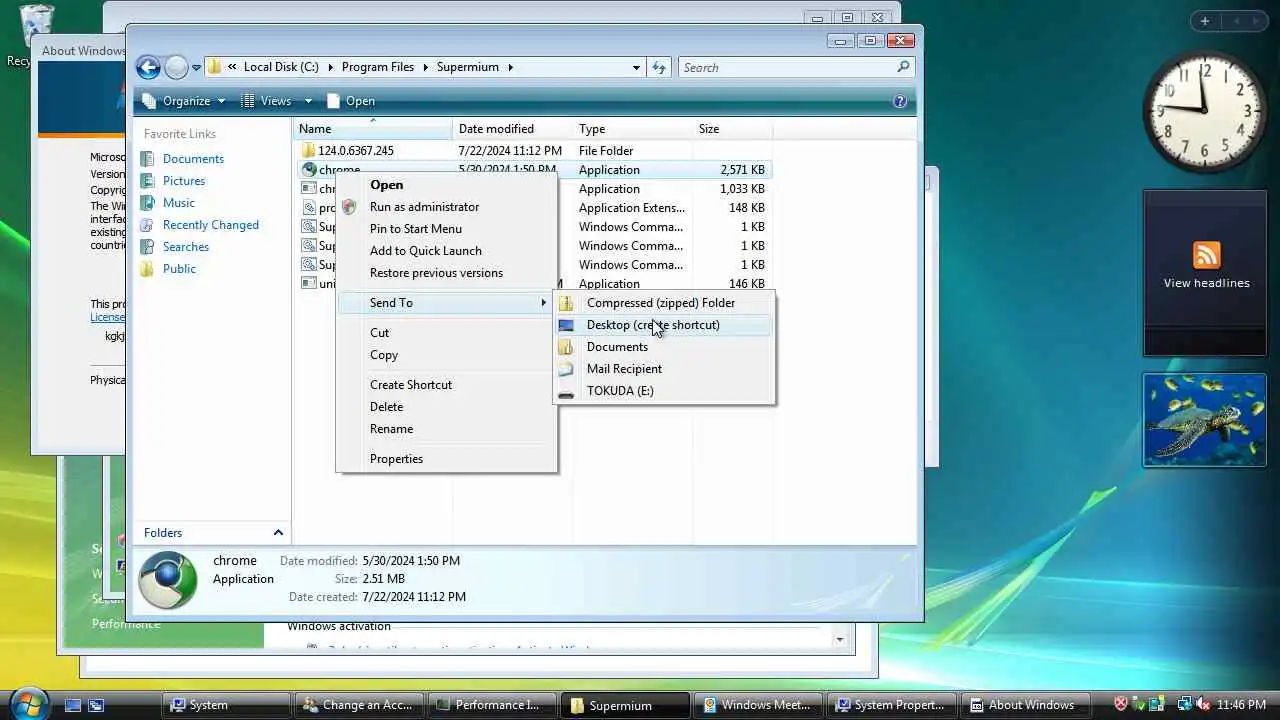
Task: Send to Documents from the submenu
Action: point(664,347)
